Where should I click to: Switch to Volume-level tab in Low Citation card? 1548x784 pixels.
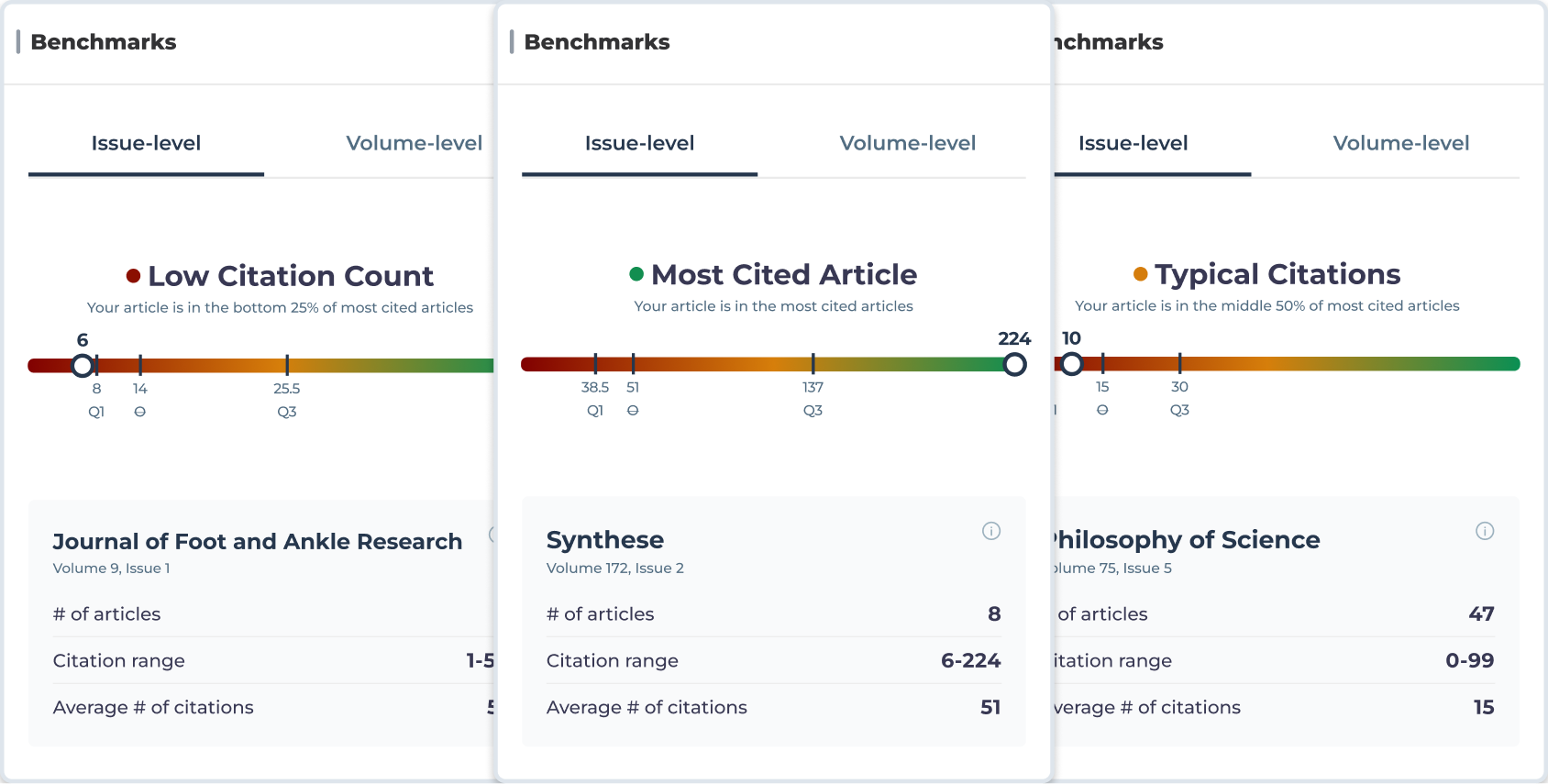pyautogui.click(x=414, y=144)
